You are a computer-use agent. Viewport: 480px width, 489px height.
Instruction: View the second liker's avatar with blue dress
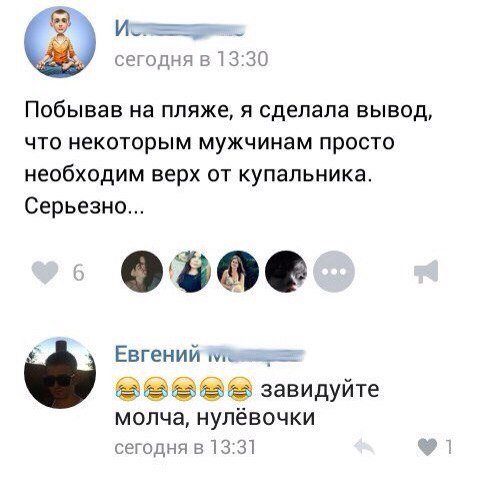pos(190,272)
